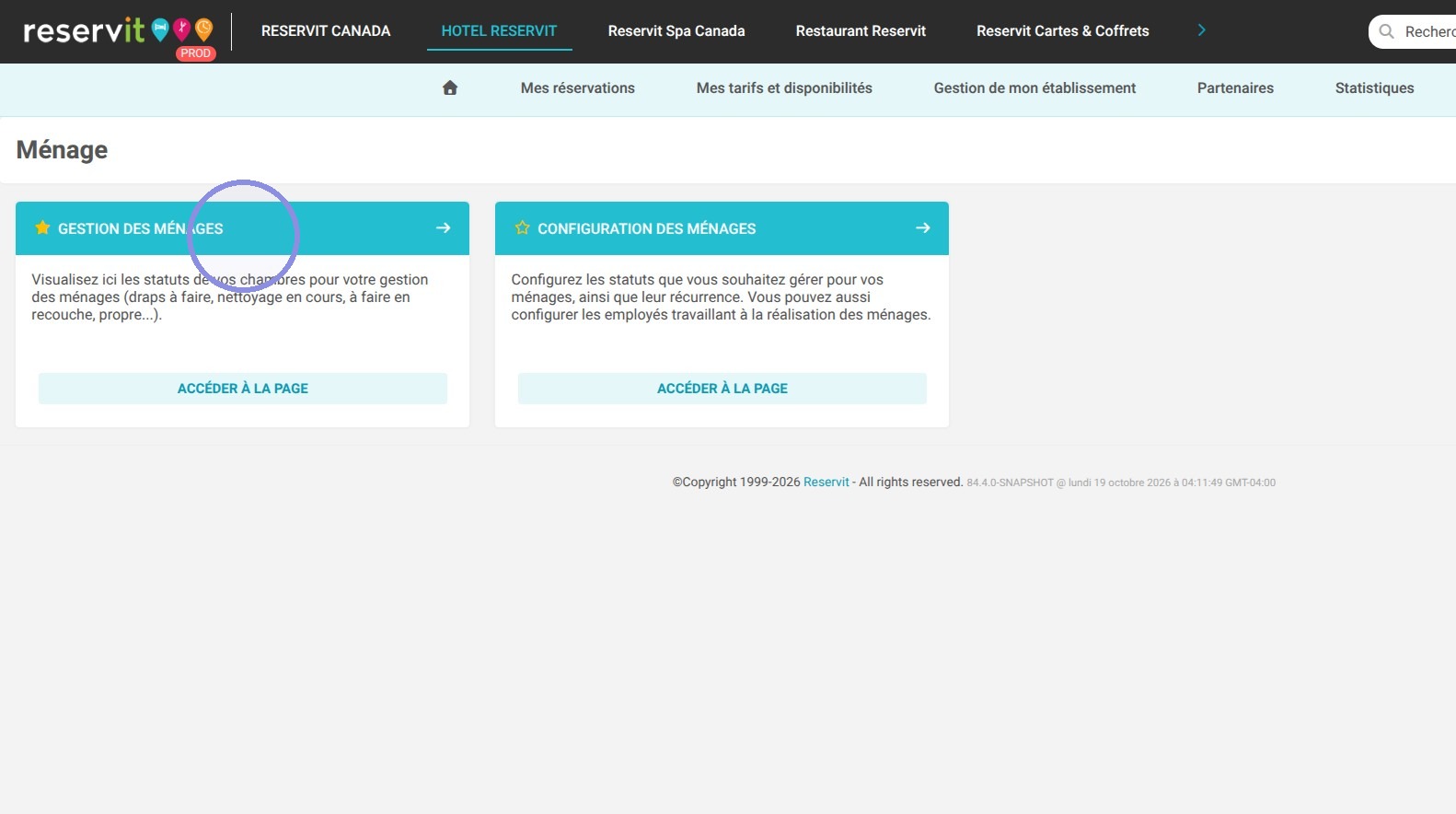Click the reservit logo
Image resolution: width=1456 pixels, height=814 pixels.
point(118,31)
